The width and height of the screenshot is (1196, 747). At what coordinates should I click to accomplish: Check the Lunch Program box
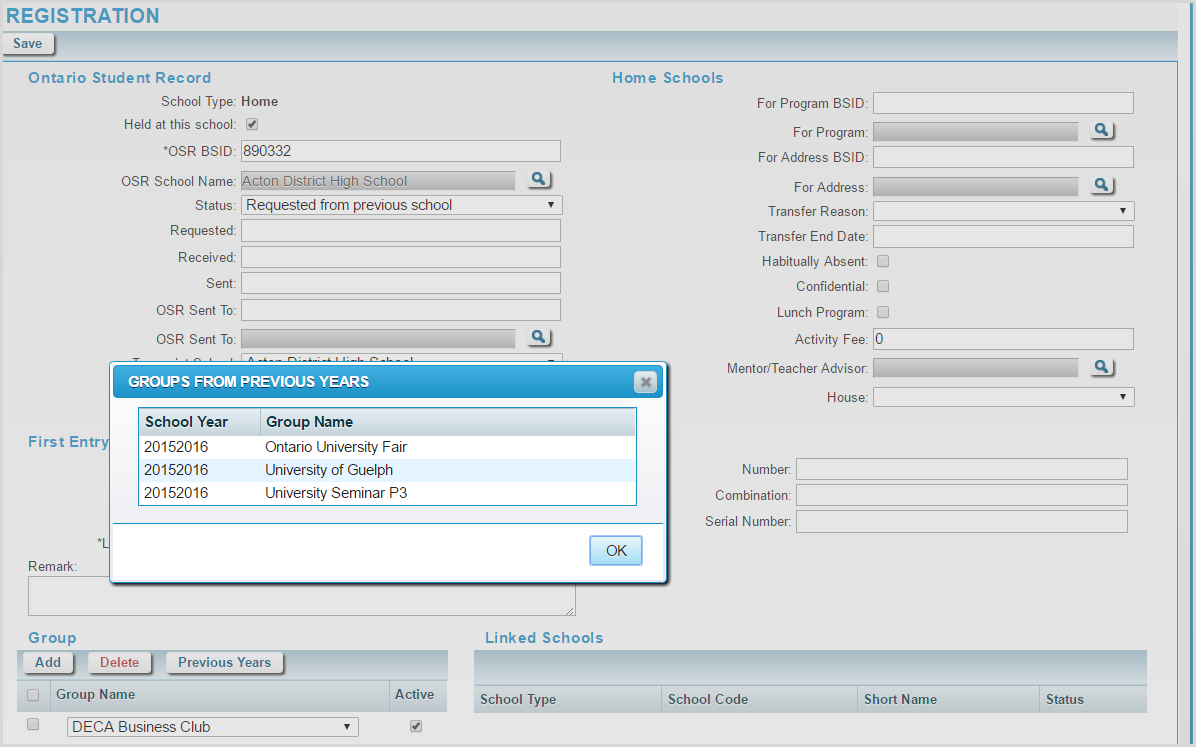click(x=883, y=312)
